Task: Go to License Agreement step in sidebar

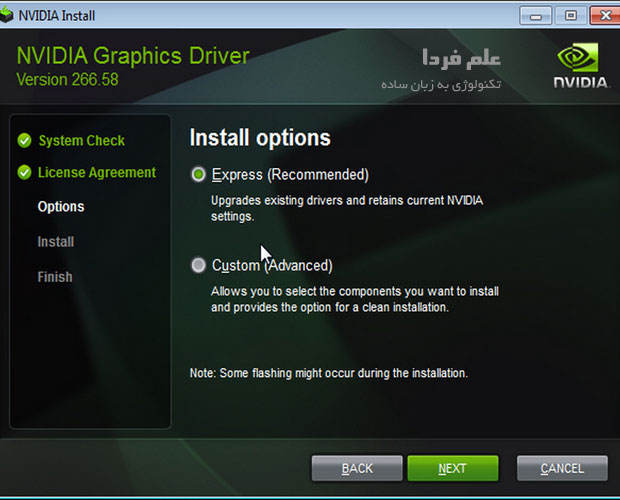Action: pyautogui.click(x=96, y=173)
